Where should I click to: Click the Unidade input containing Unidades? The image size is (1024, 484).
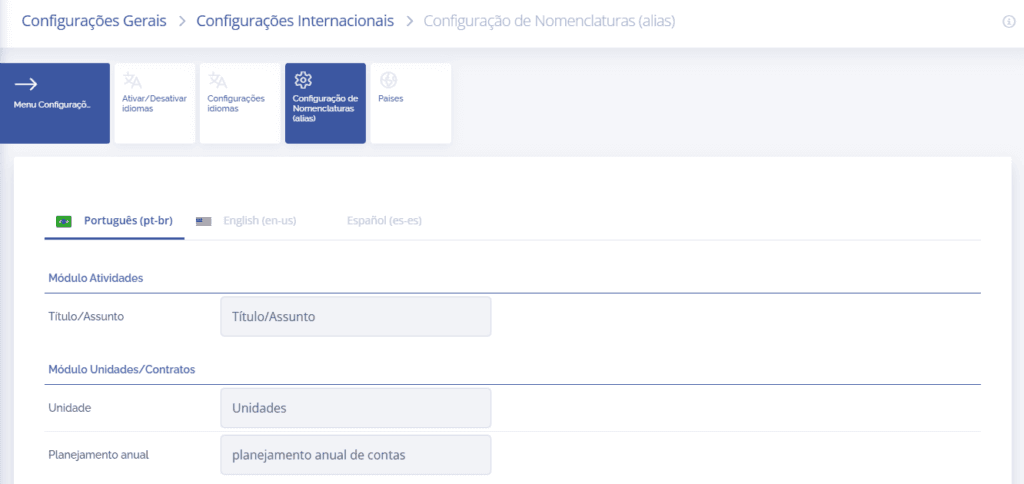click(x=356, y=408)
